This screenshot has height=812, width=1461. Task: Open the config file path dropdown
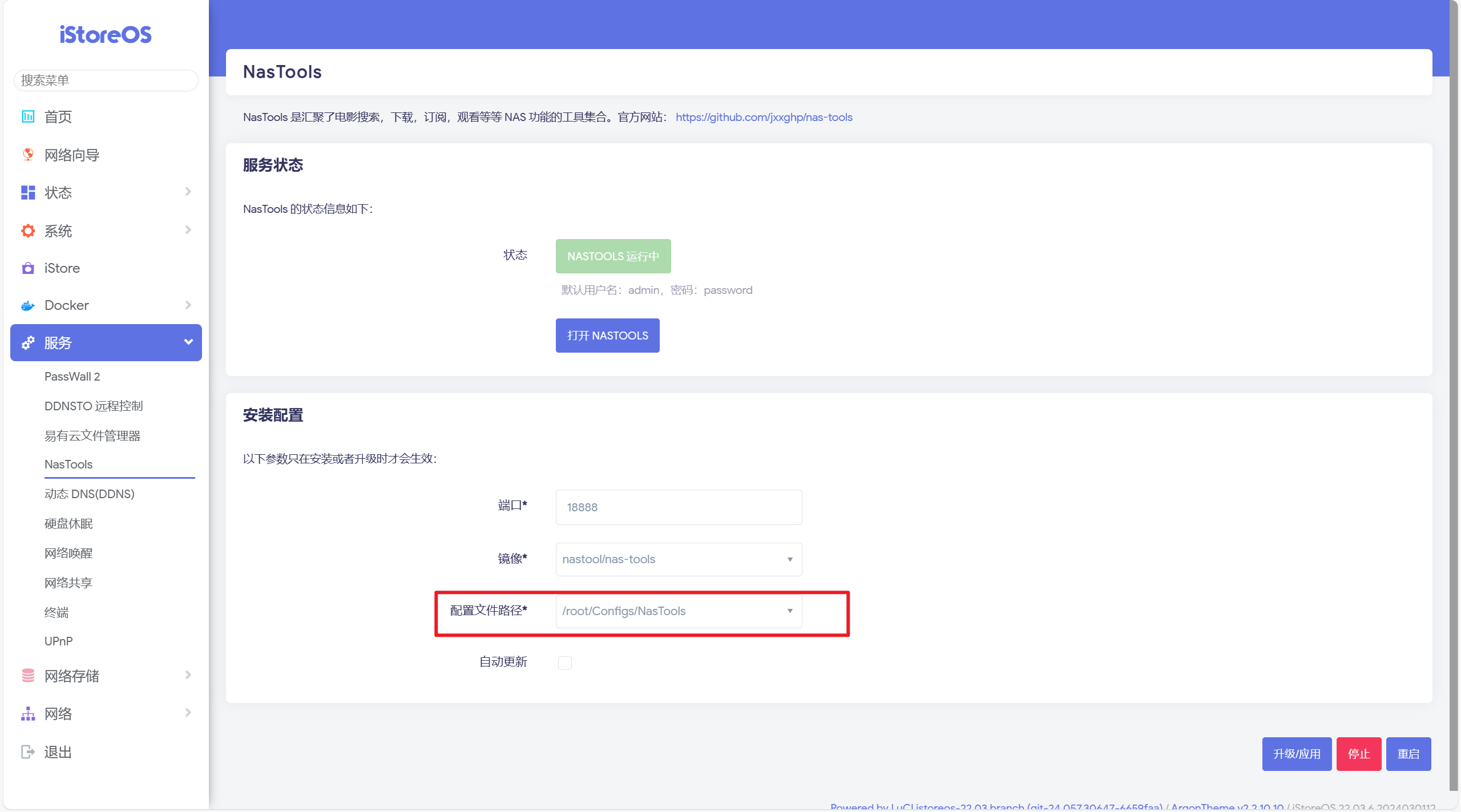678,611
